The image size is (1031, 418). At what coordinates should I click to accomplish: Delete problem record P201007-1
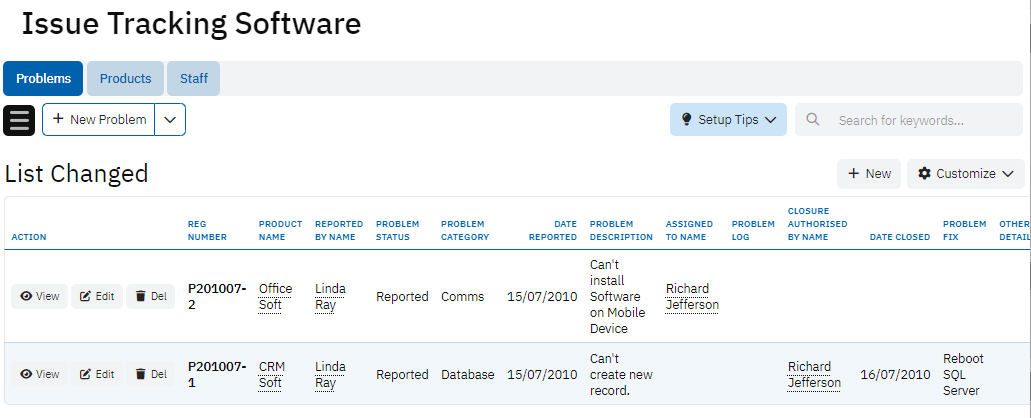(151, 374)
